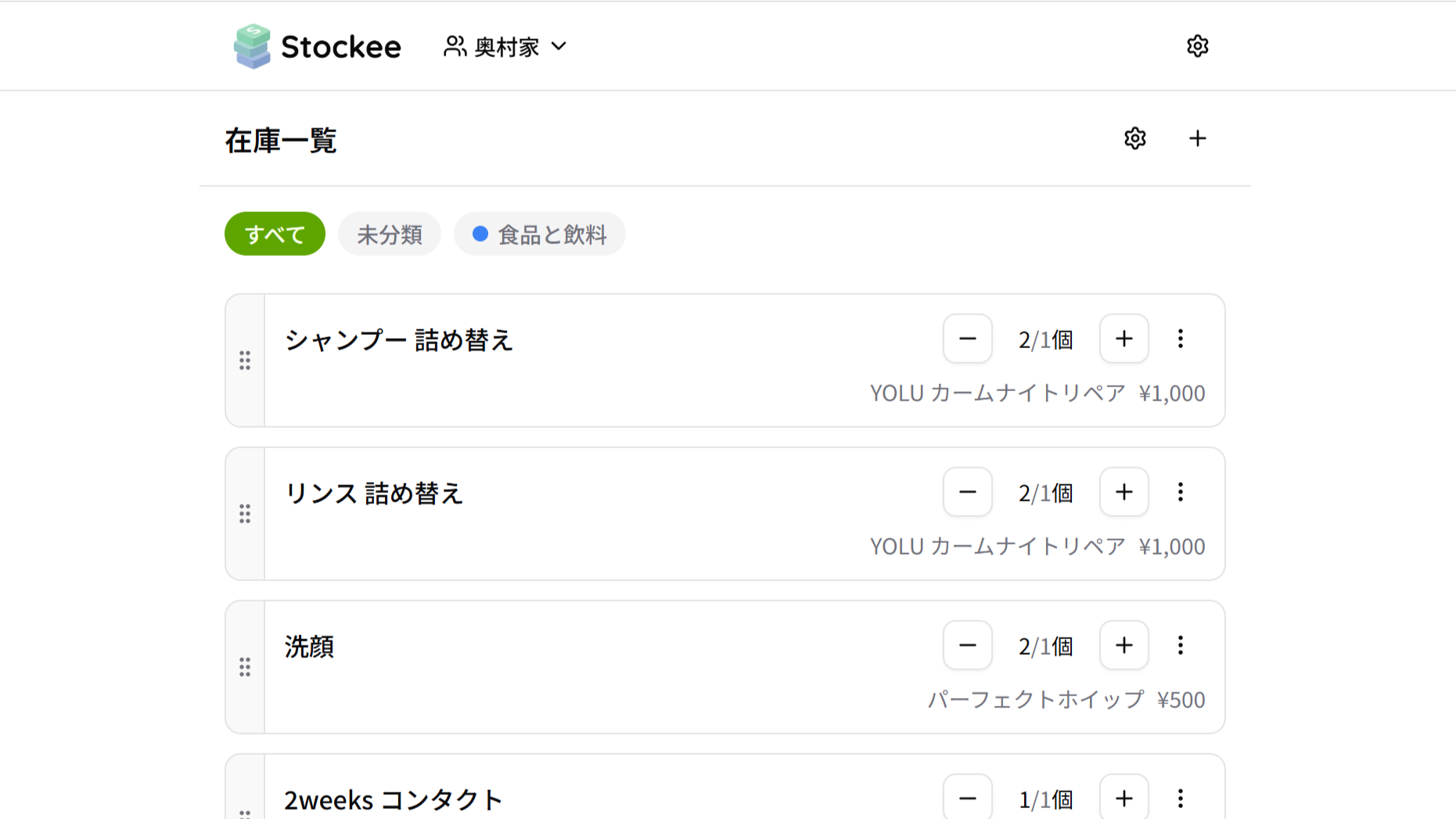Click the 洗顔 item name

[309, 647]
